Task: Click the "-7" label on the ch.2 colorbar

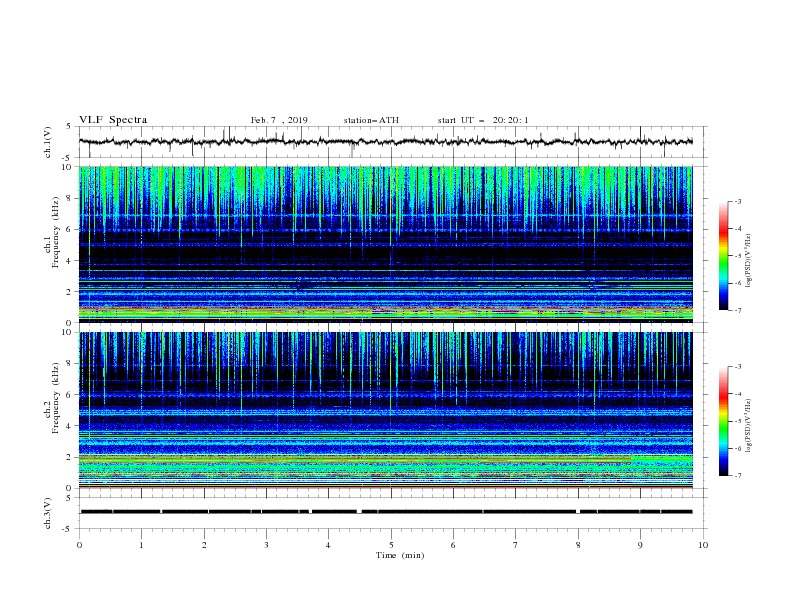Action: click(738, 475)
